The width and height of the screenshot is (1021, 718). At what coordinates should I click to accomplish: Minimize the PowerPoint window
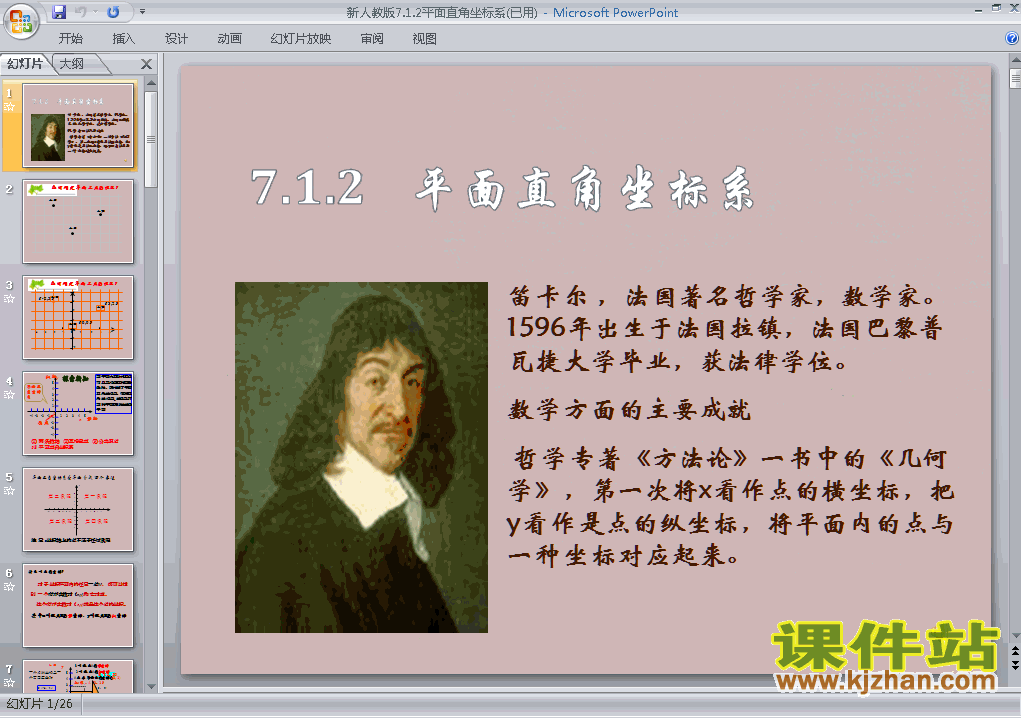pyautogui.click(x=979, y=10)
